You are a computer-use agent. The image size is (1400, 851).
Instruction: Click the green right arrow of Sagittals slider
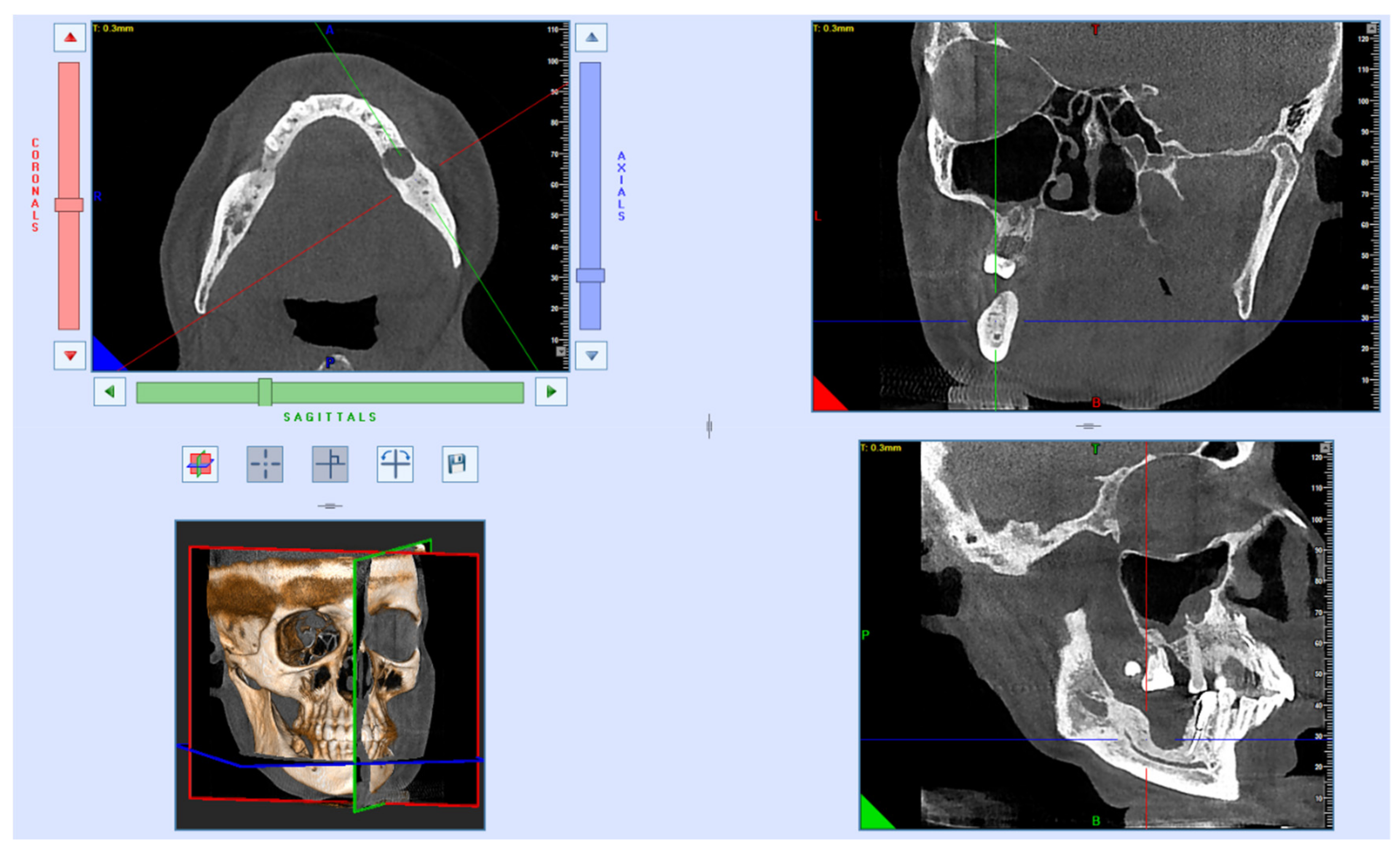tap(550, 392)
